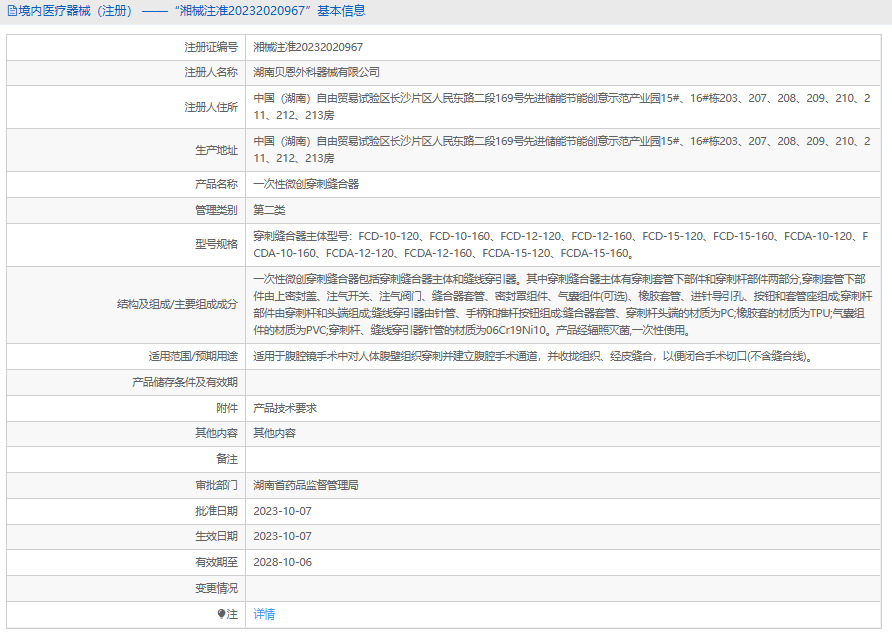
Task: Click the 注册人名称 row label
Action: click(x=211, y=72)
